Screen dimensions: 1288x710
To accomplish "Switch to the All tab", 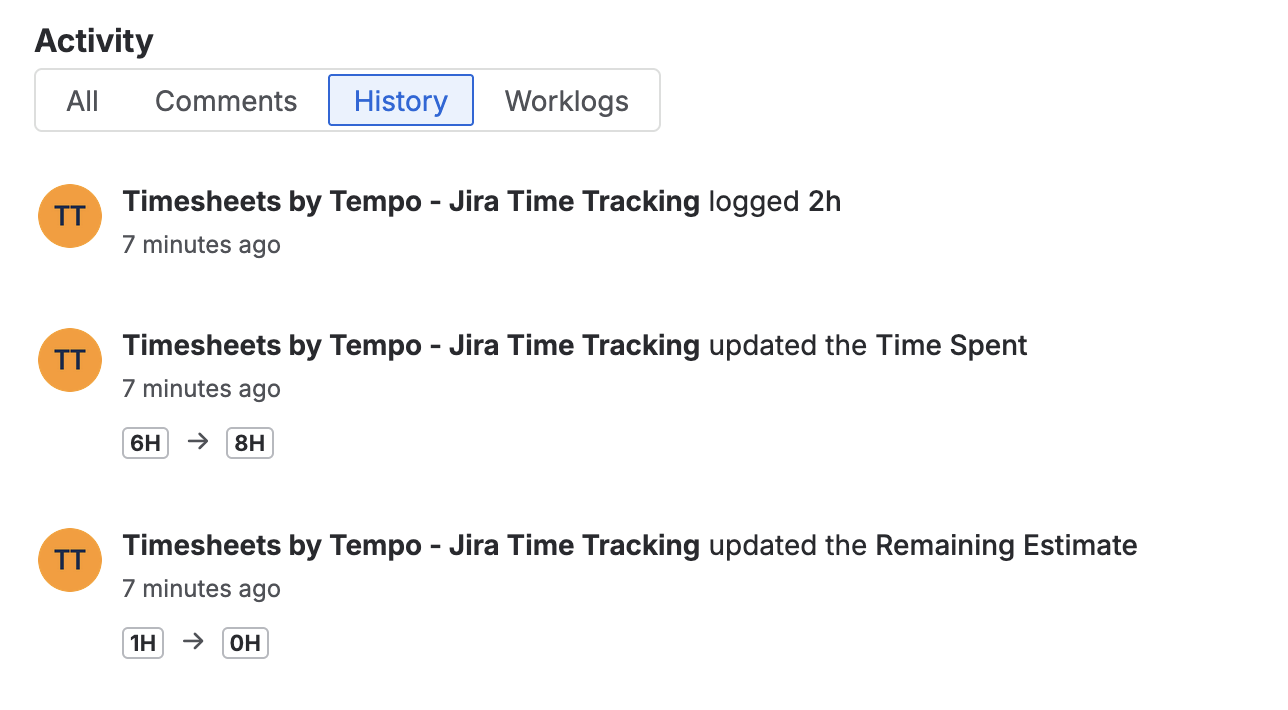I will pos(82,100).
